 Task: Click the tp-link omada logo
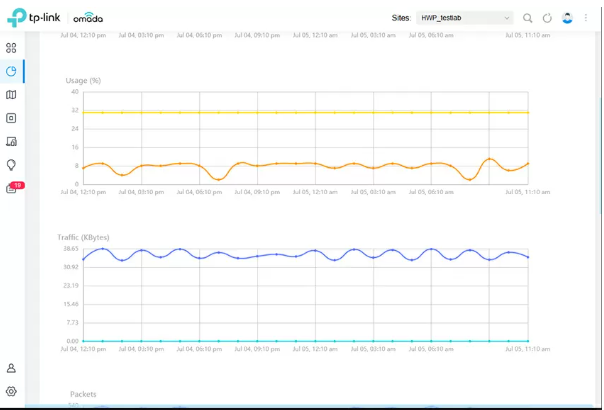pyautogui.click(x=55, y=17)
